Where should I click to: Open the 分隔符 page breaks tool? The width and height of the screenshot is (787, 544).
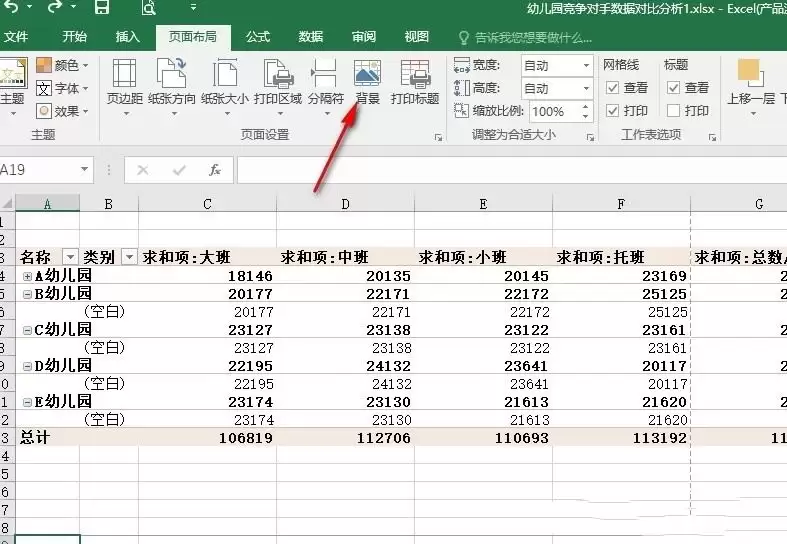325,86
